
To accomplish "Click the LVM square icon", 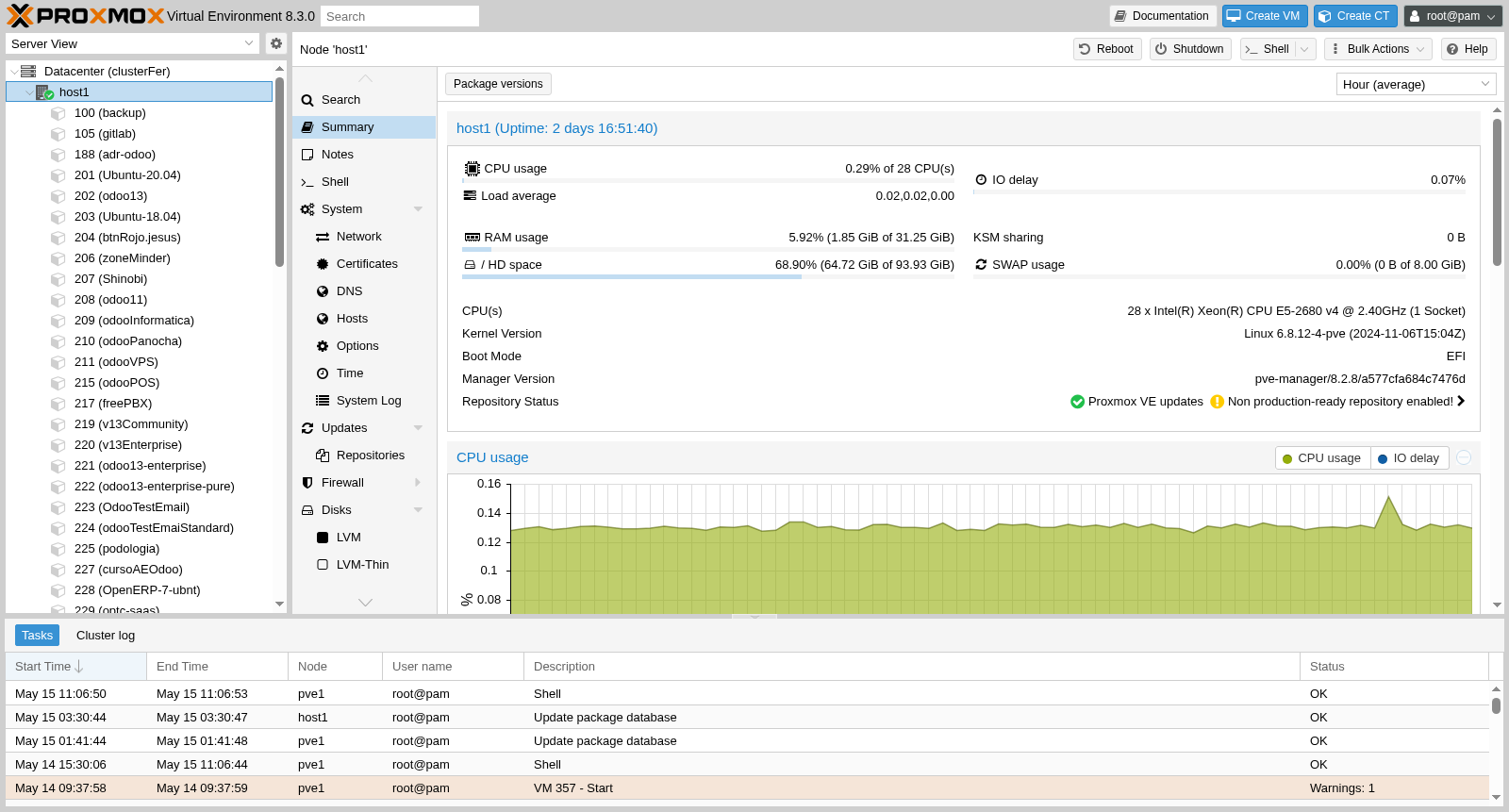I will pos(323,538).
